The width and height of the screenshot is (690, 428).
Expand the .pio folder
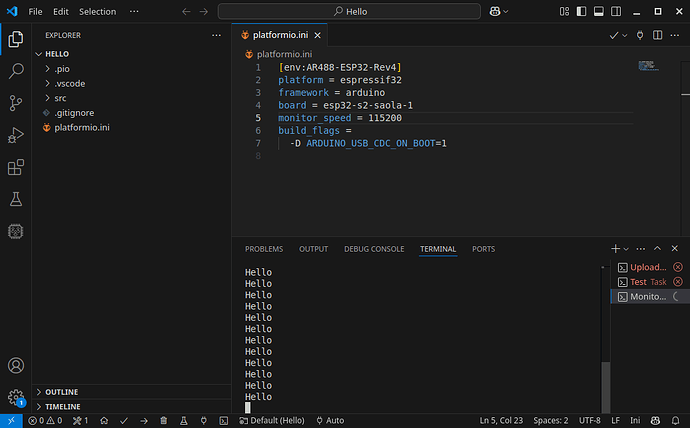point(132,69)
